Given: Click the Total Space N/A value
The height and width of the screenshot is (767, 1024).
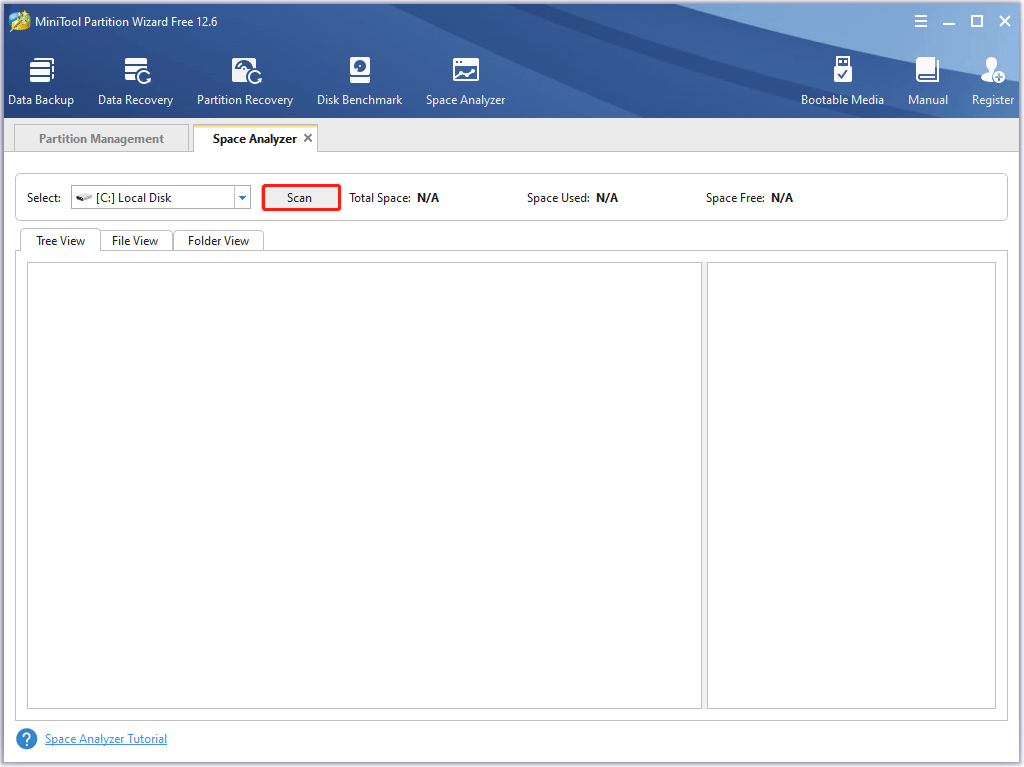Looking at the screenshot, I should (428, 198).
